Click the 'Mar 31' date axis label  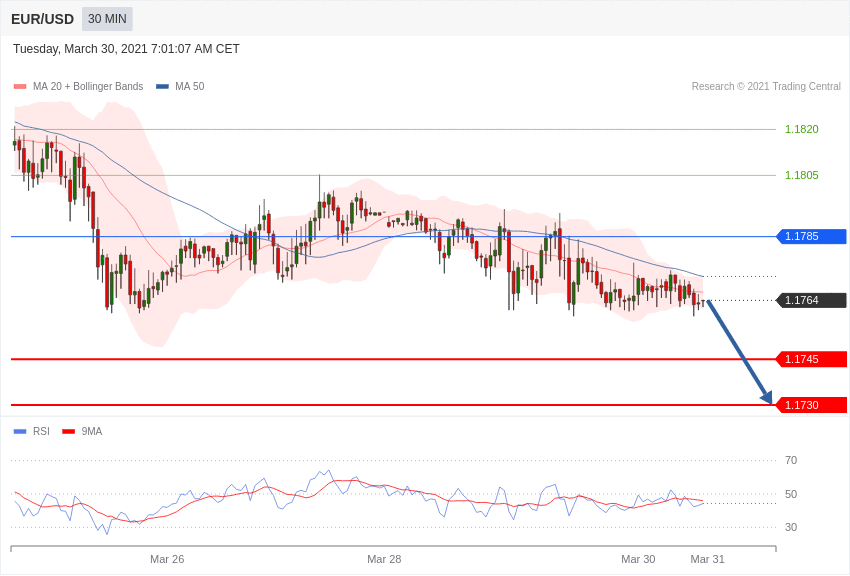707,559
